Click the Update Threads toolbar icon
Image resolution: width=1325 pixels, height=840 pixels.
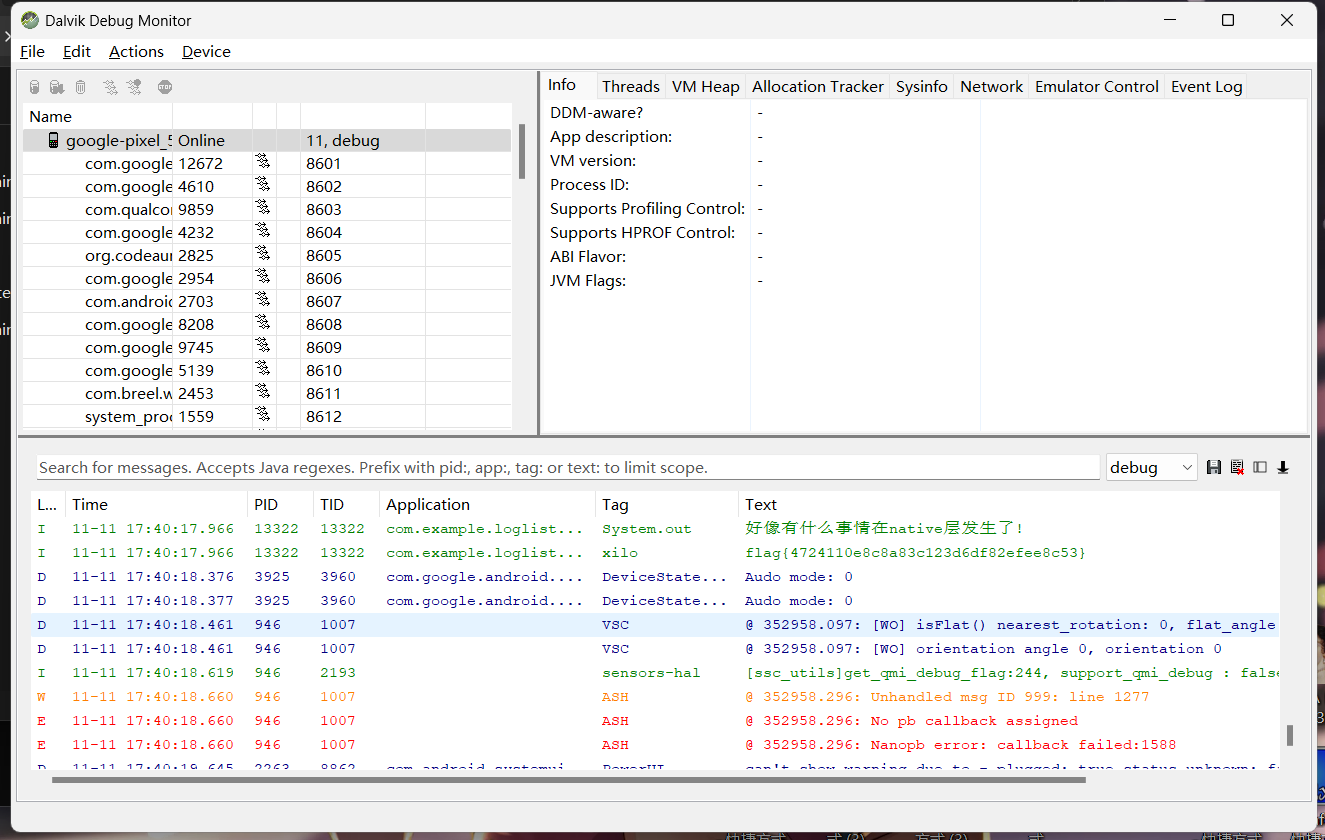tap(110, 87)
